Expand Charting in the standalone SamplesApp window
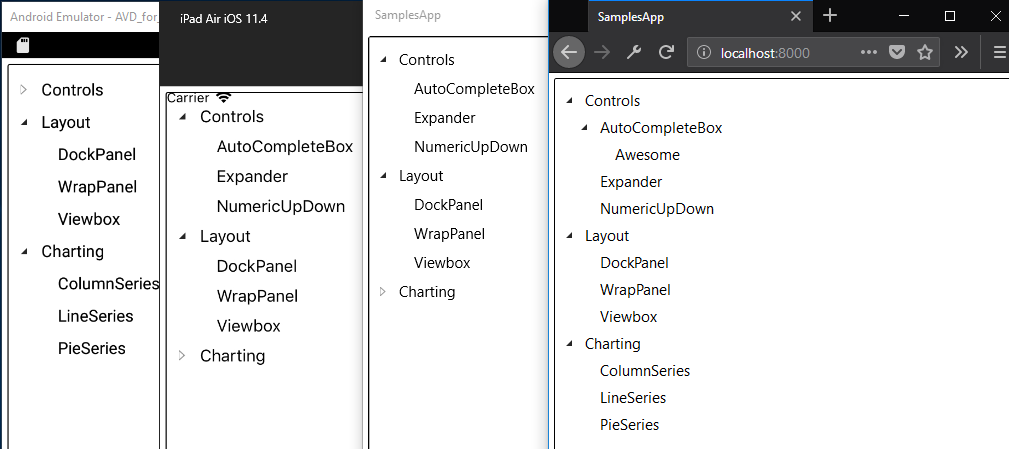 coord(382,292)
